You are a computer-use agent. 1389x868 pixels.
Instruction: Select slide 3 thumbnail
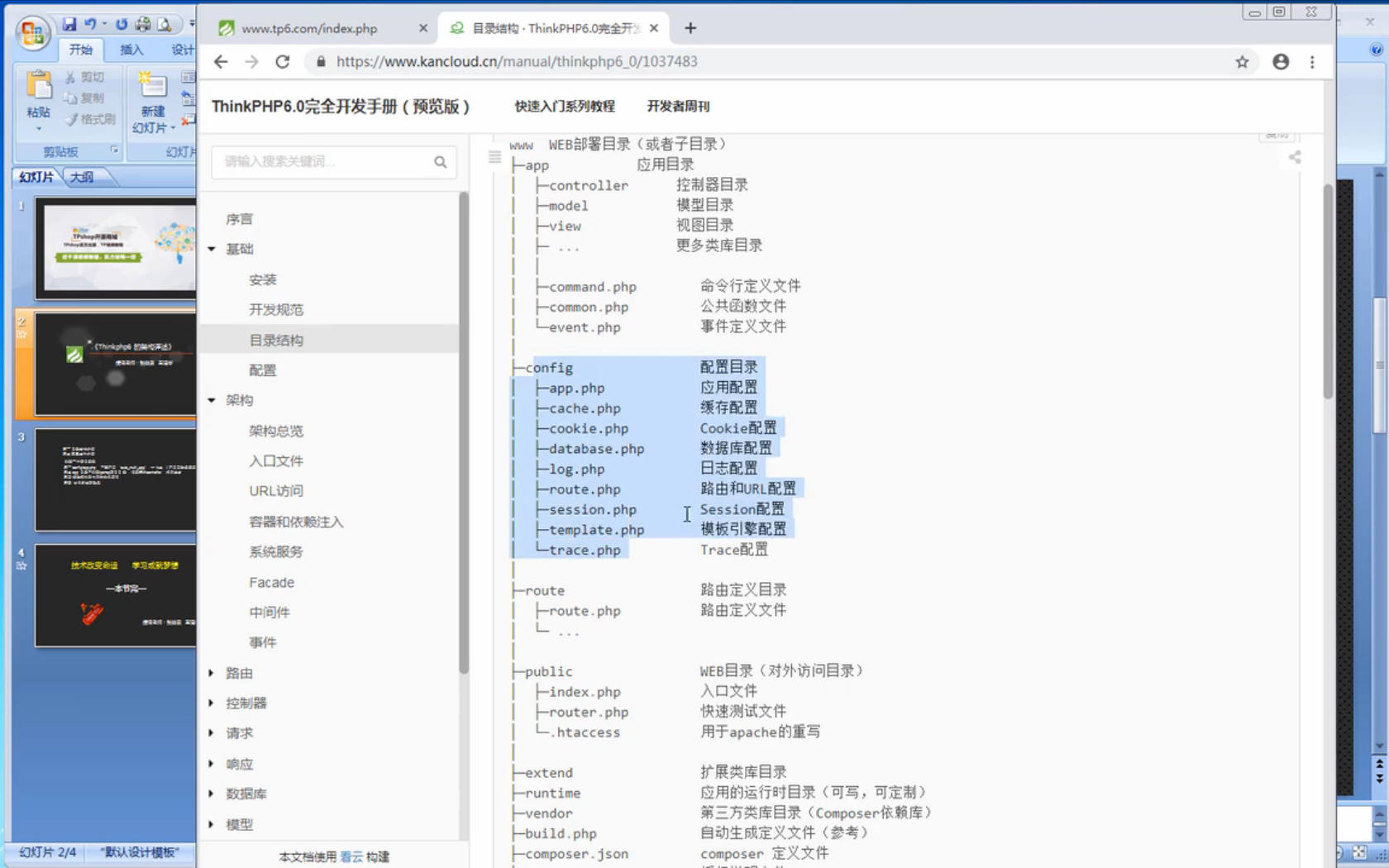[116, 479]
